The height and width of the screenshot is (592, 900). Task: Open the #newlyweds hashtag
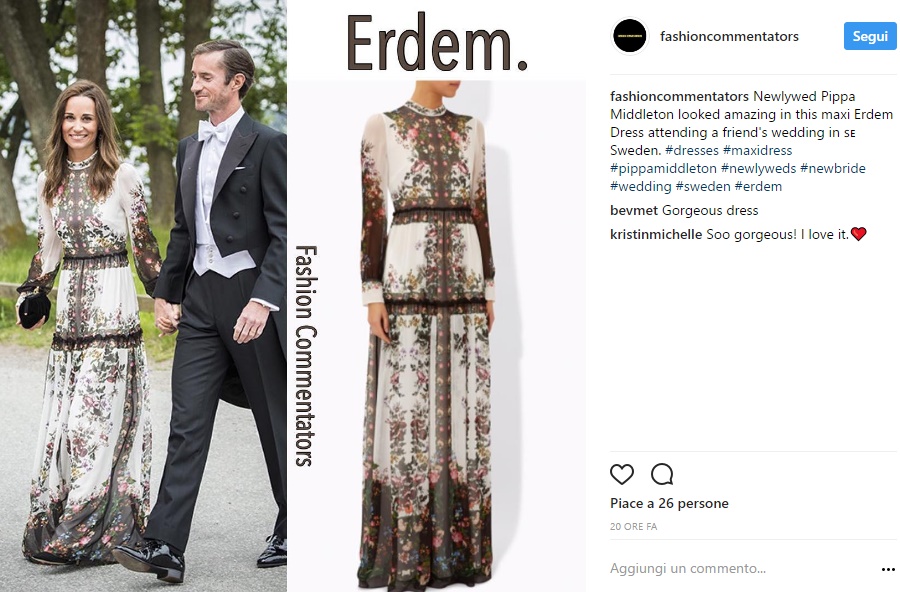coord(758,168)
